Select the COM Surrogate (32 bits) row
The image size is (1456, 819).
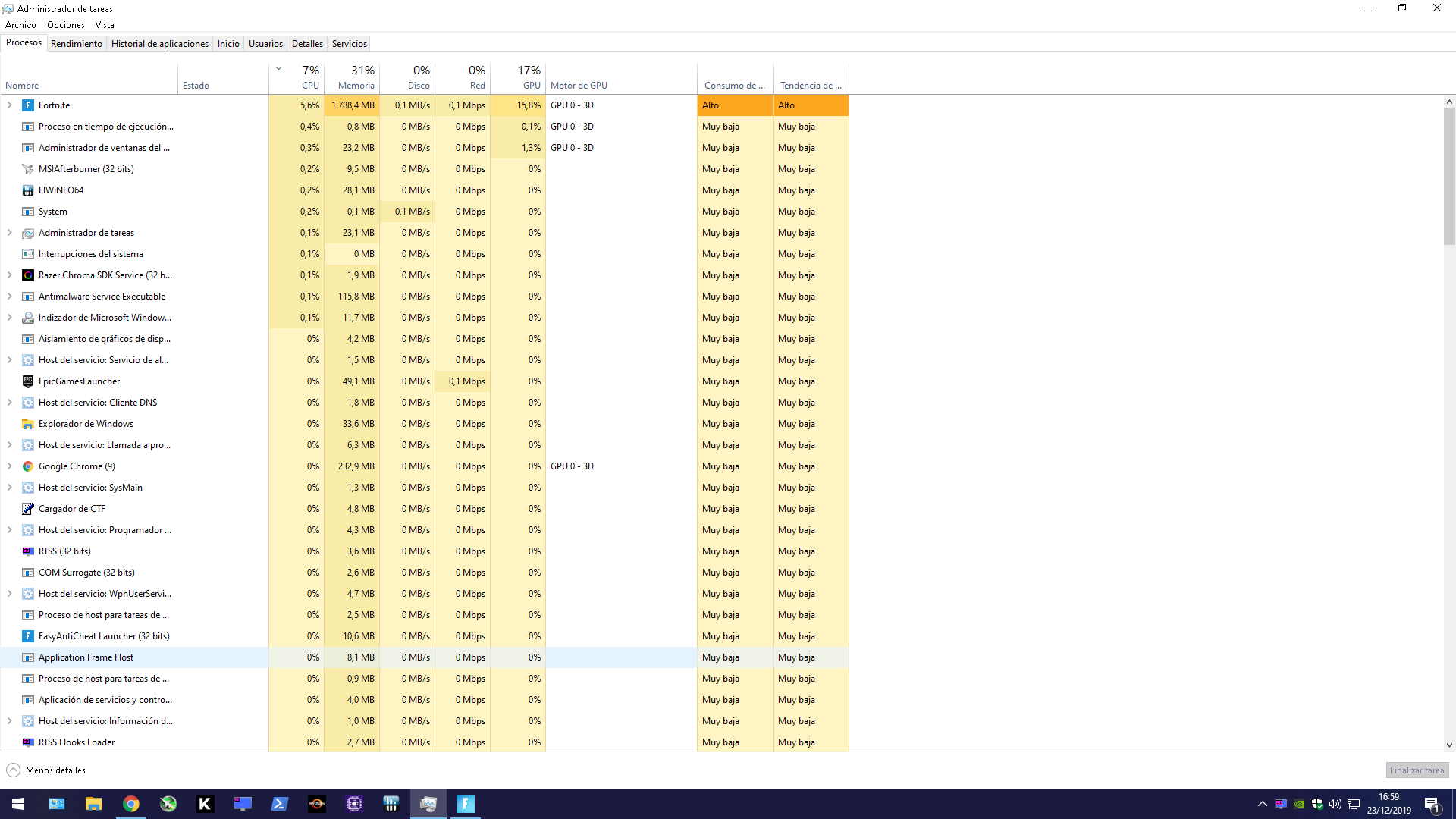tap(425, 573)
